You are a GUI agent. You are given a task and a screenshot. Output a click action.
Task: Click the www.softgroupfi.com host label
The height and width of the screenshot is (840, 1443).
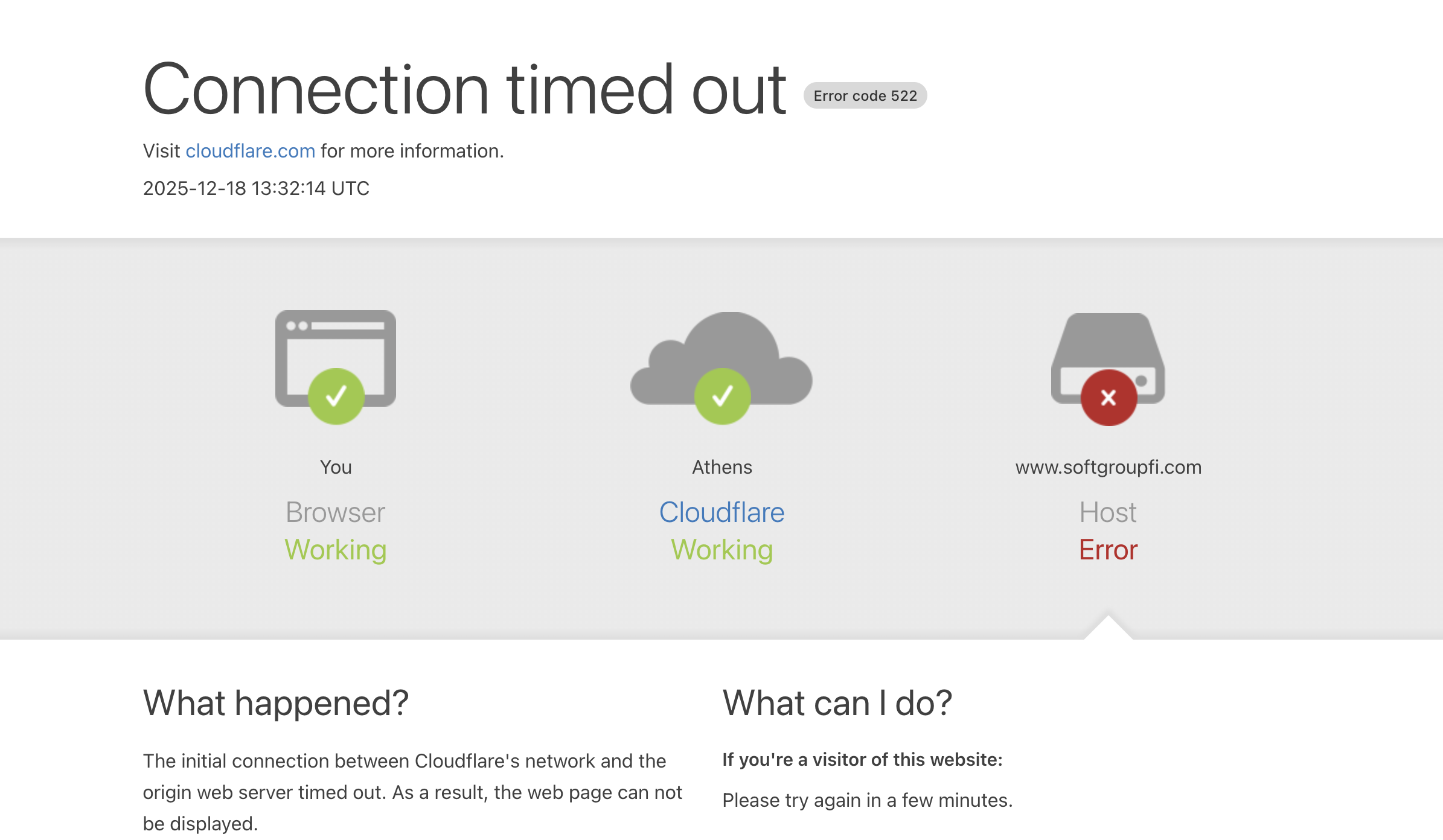[x=1108, y=467]
